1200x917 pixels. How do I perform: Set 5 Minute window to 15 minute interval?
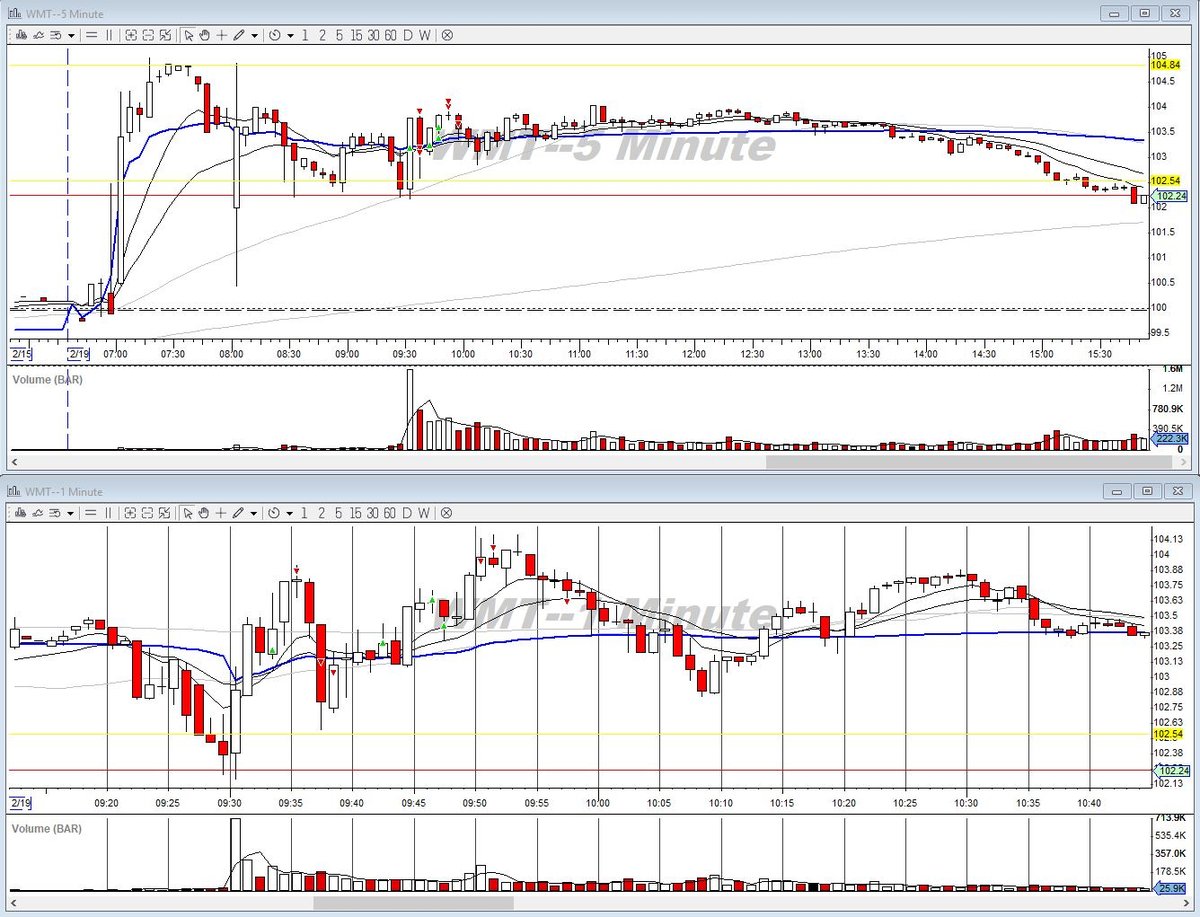[x=356, y=35]
